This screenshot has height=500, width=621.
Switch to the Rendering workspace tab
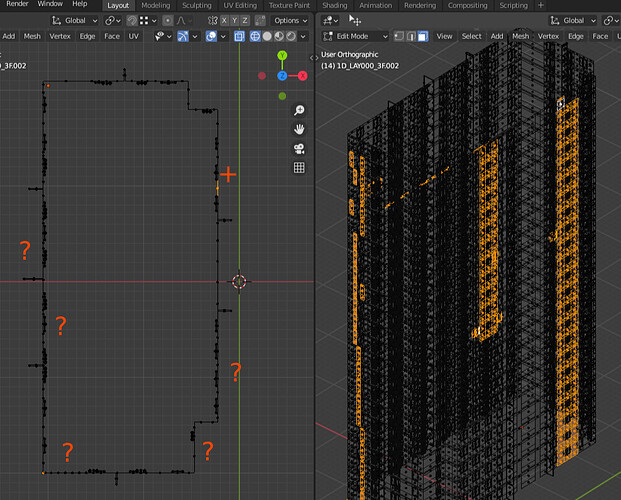(420, 6)
